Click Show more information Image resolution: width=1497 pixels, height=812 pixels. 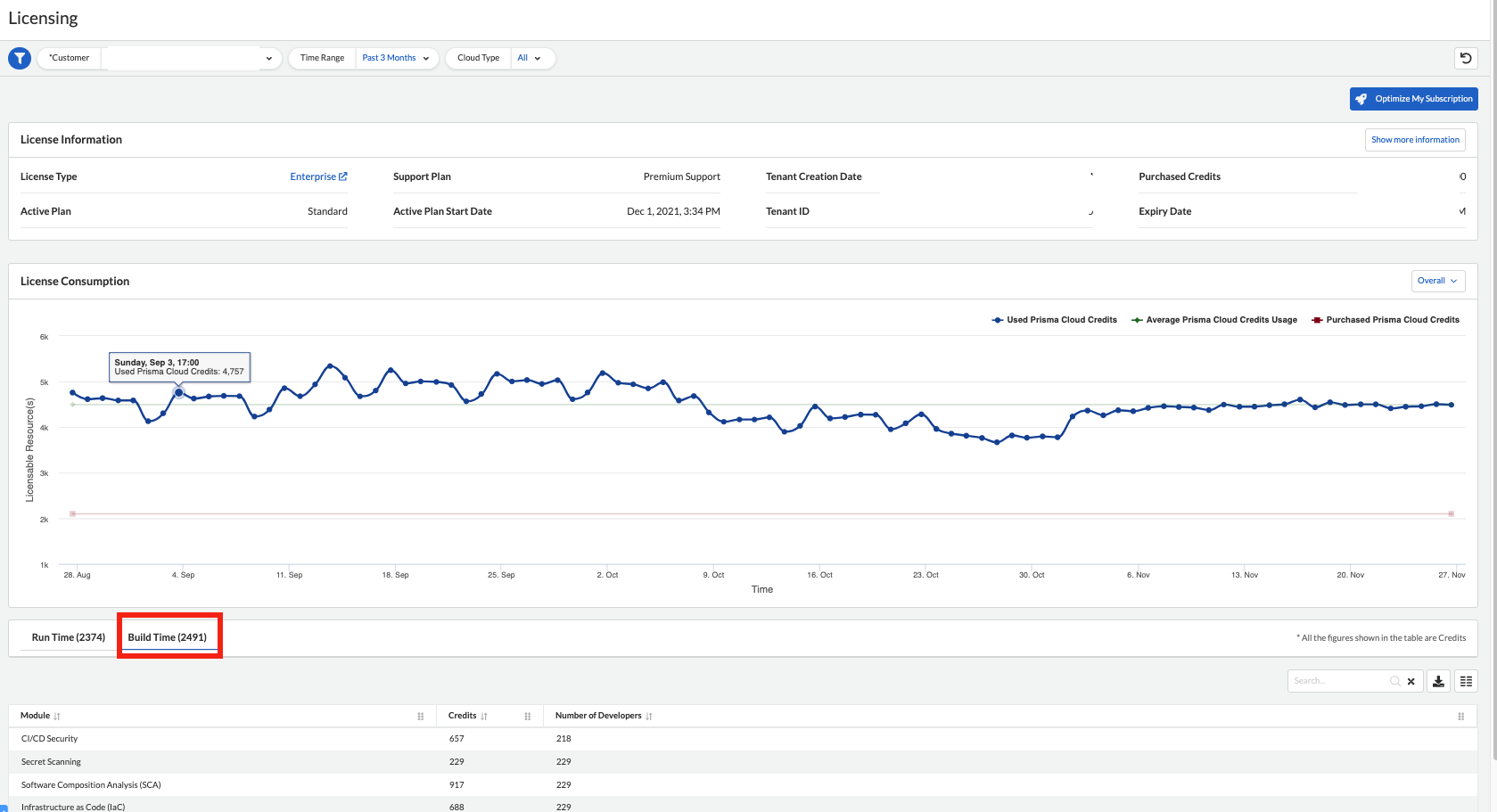1415,139
